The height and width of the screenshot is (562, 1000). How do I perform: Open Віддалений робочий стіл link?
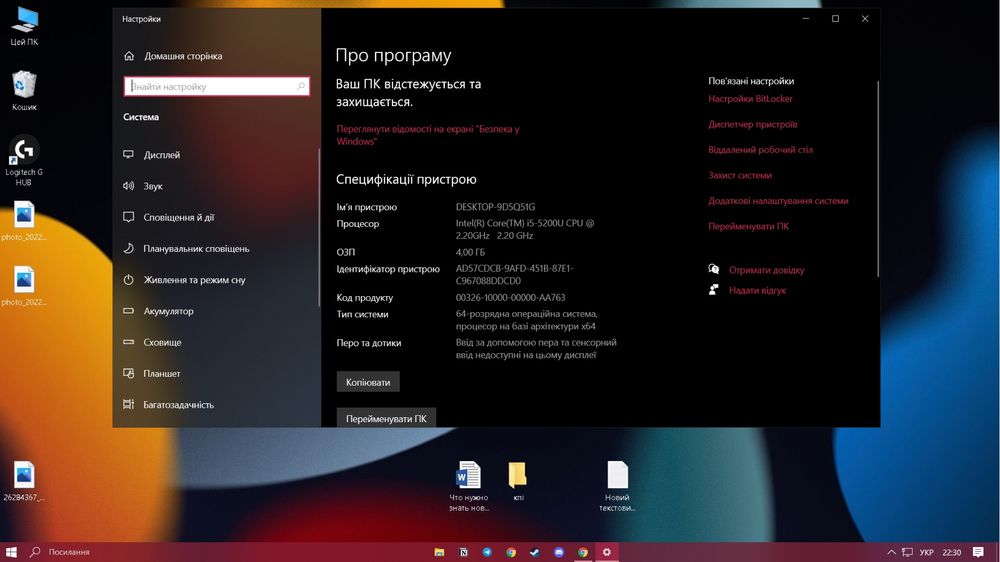tap(760, 150)
